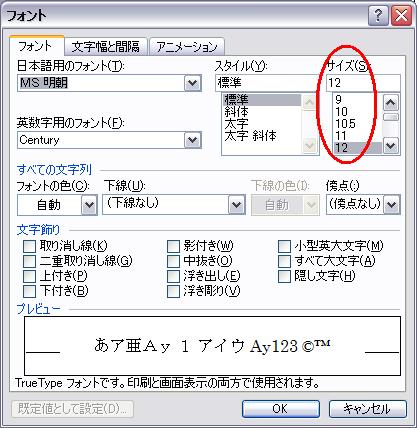The image size is (417, 428).
Task: Select size 10 in the list
Action: pos(357,111)
